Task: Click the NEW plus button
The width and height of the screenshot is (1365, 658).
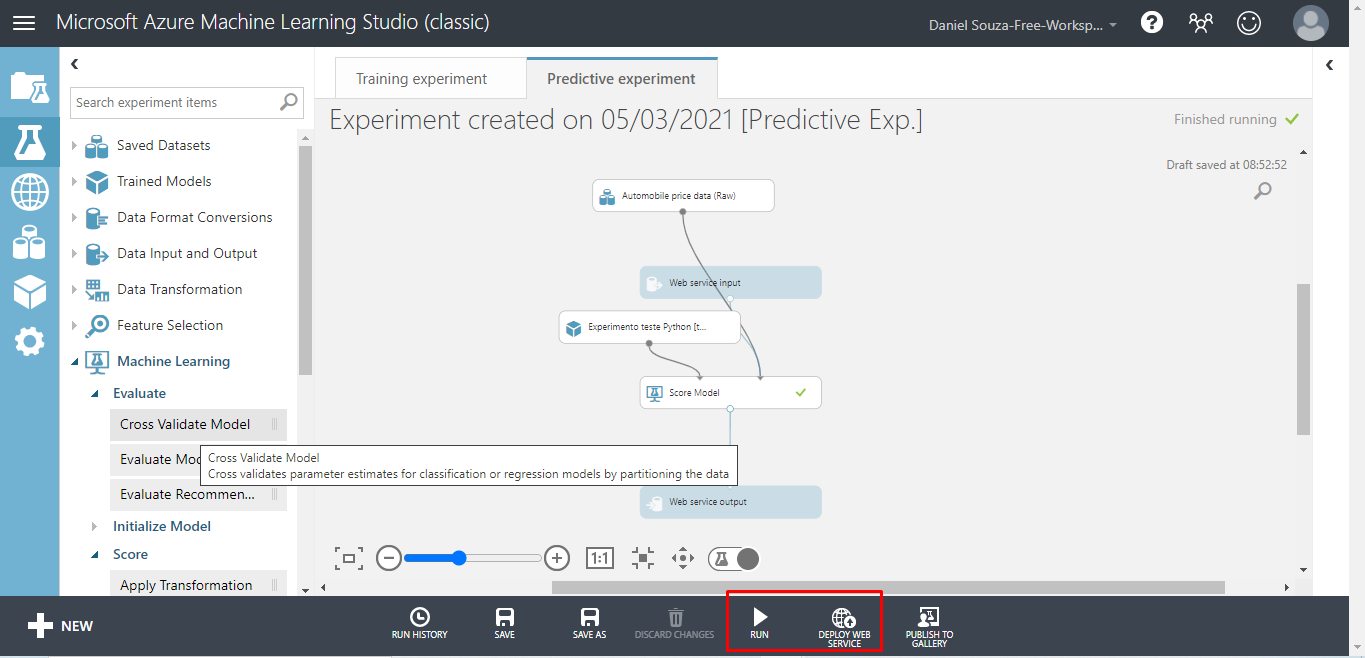Action: (60, 626)
